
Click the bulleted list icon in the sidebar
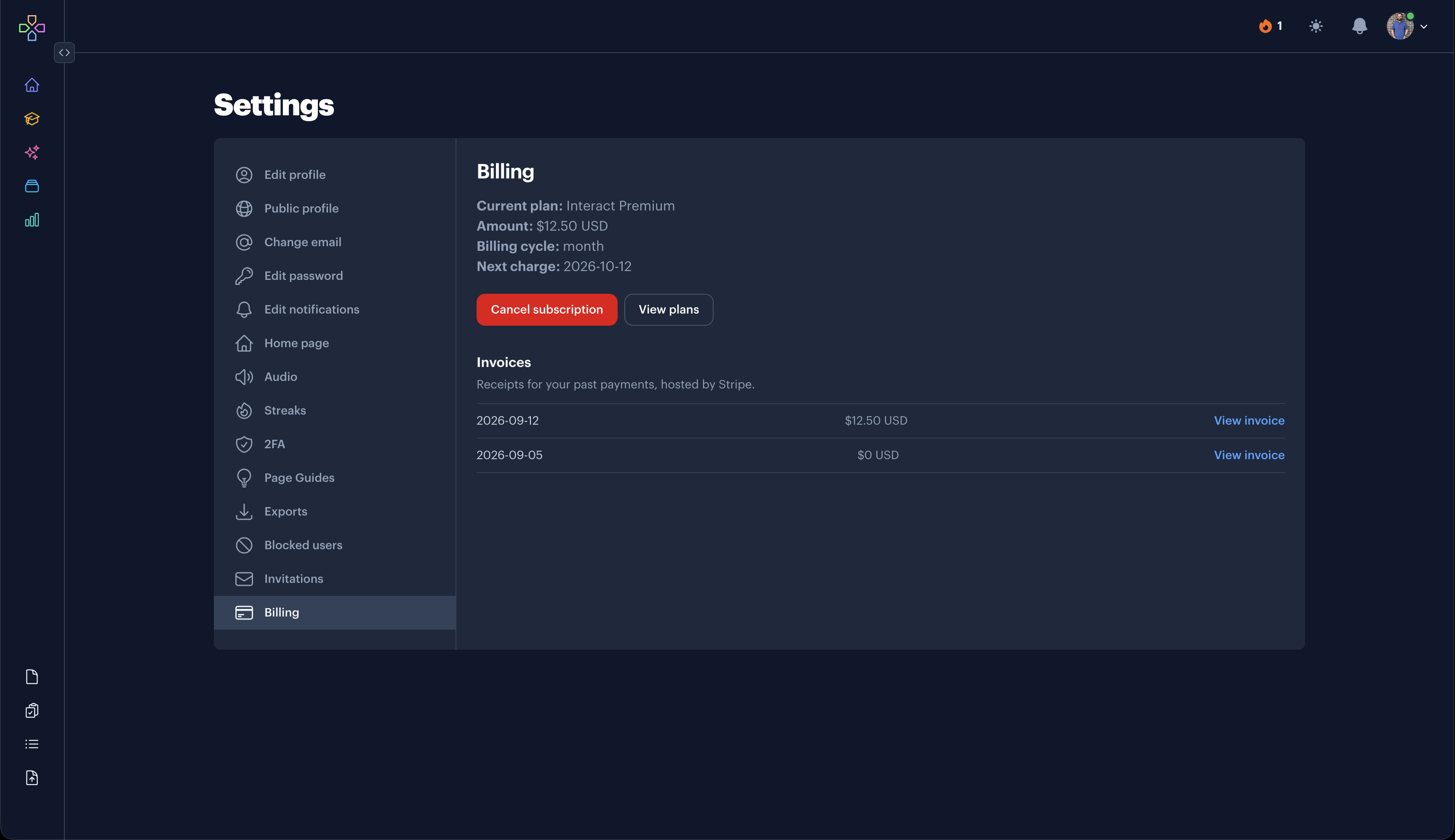click(32, 744)
